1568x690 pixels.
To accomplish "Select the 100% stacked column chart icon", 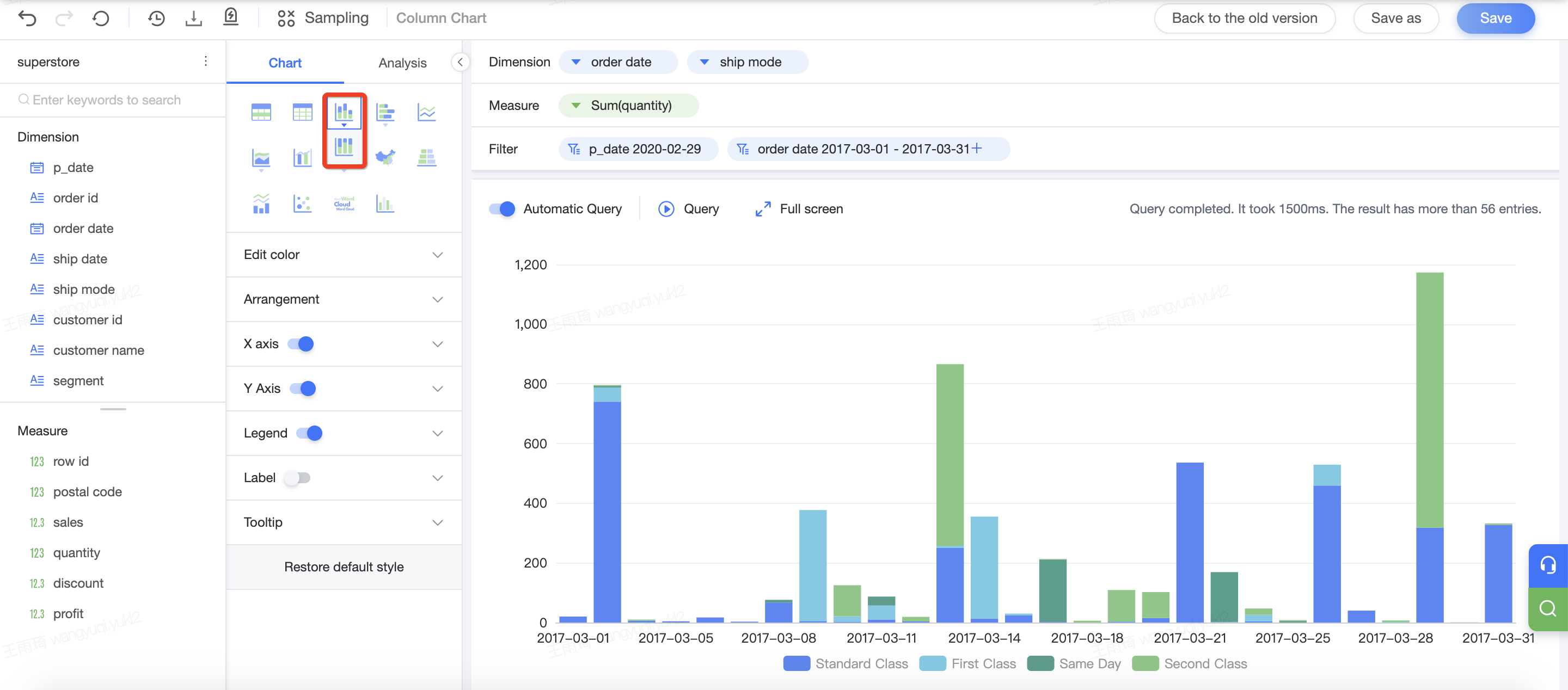I will [344, 146].
